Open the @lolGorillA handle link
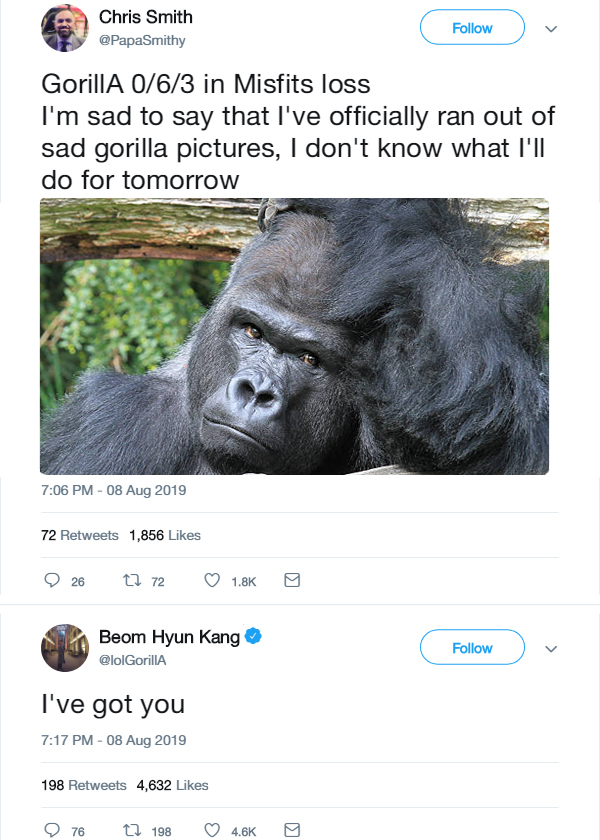Screen dimensions: 600x840 (135, 661)
